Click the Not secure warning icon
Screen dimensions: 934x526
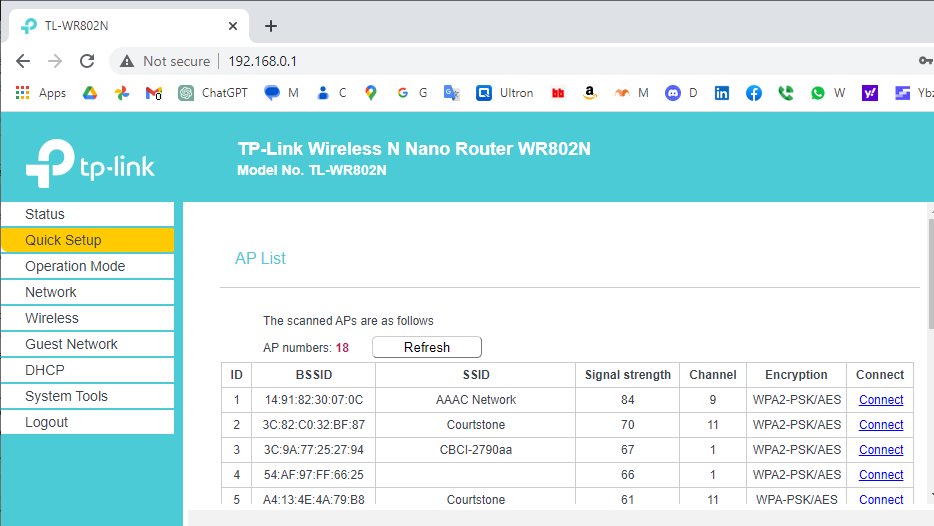(127, 61)
